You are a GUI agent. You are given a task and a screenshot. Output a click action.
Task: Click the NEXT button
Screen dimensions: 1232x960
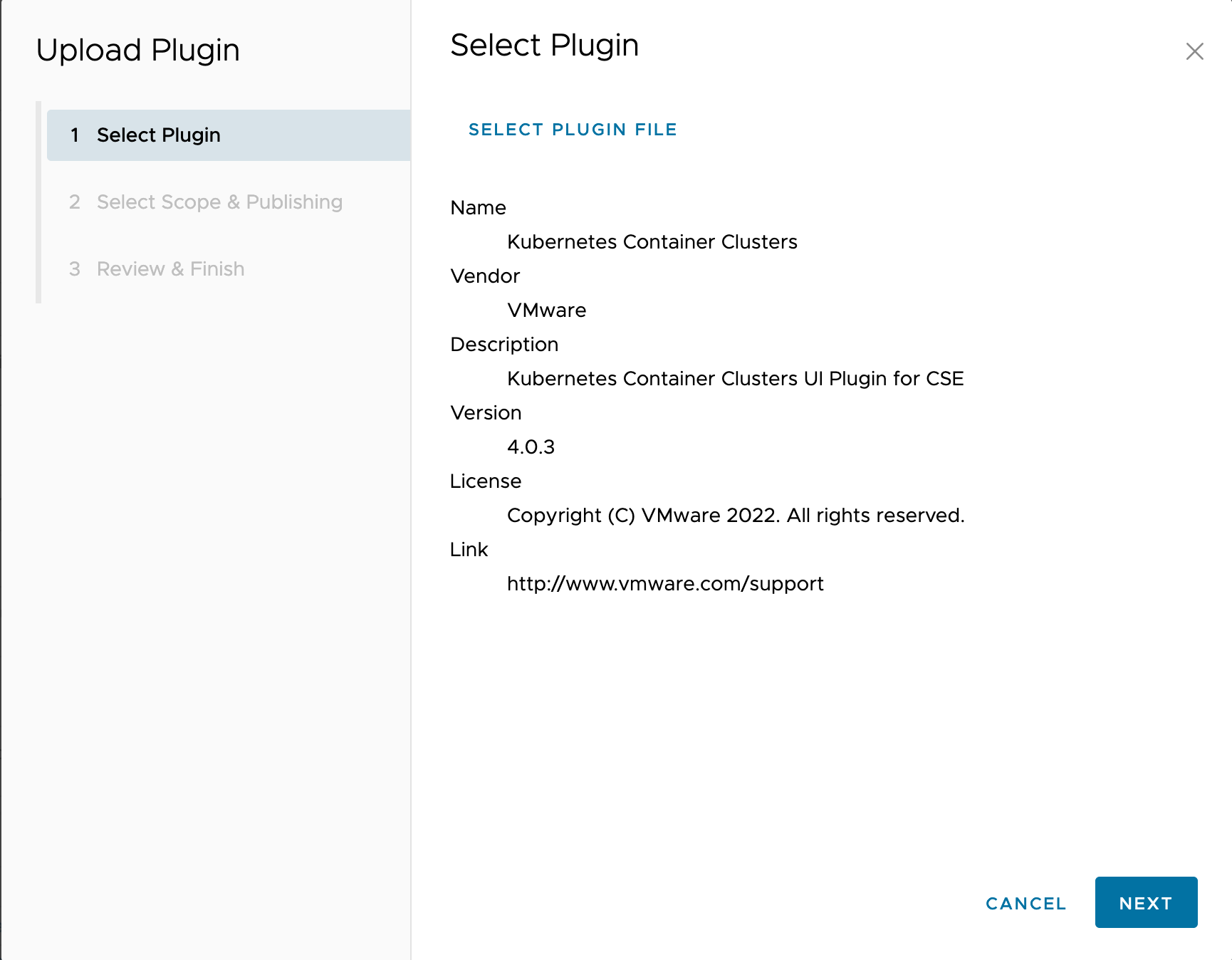[x=1146, y=902]
